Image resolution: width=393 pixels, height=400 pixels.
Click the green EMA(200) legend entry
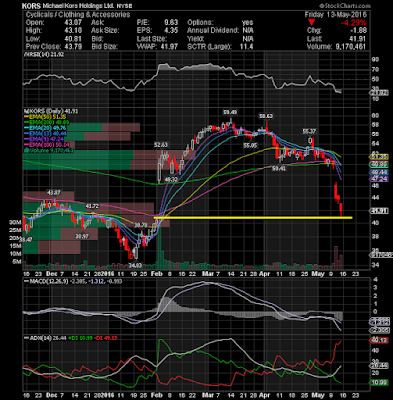[x=47, y=122]
